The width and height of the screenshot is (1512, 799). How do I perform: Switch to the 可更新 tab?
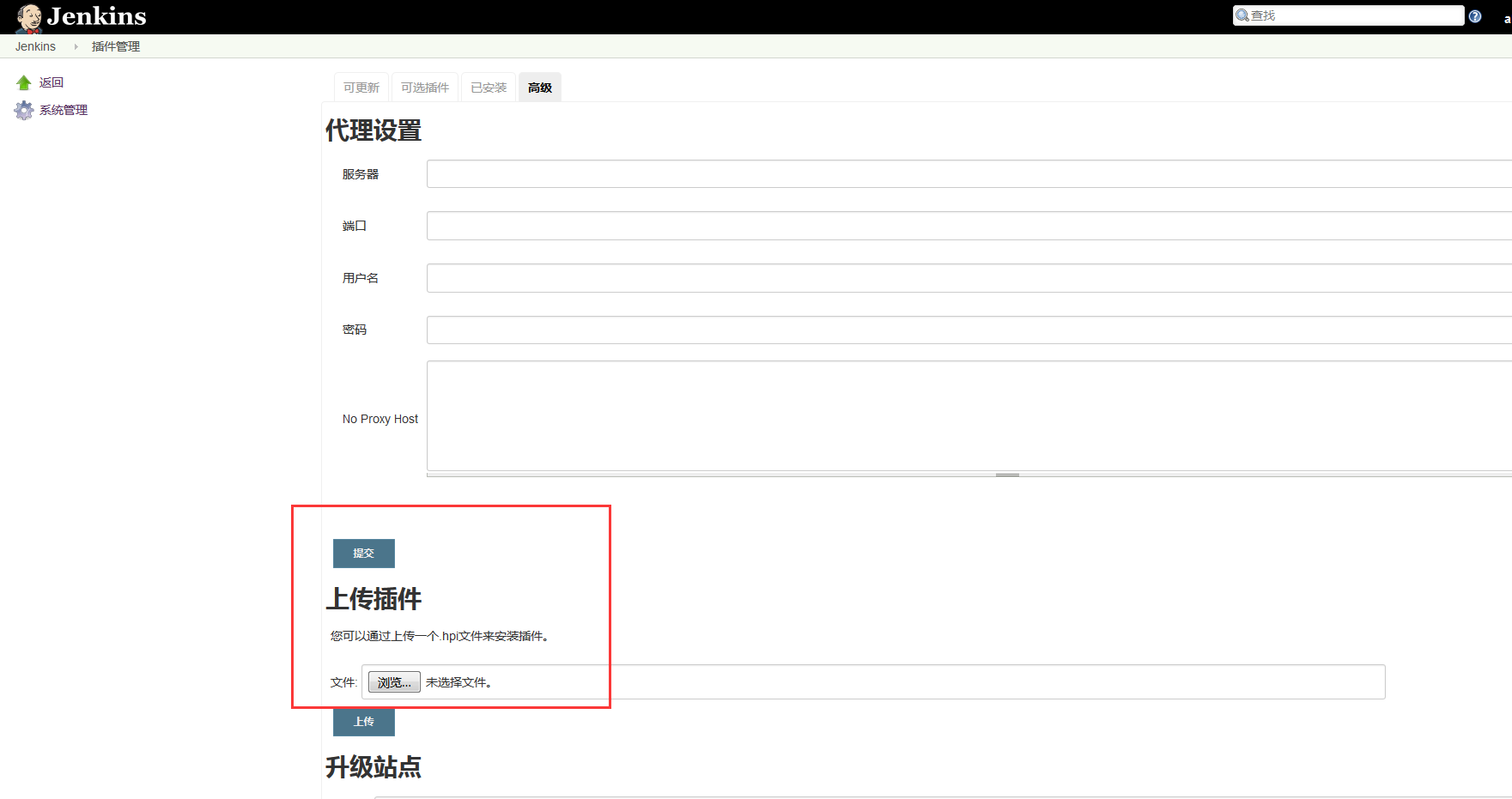coord(361,88)
